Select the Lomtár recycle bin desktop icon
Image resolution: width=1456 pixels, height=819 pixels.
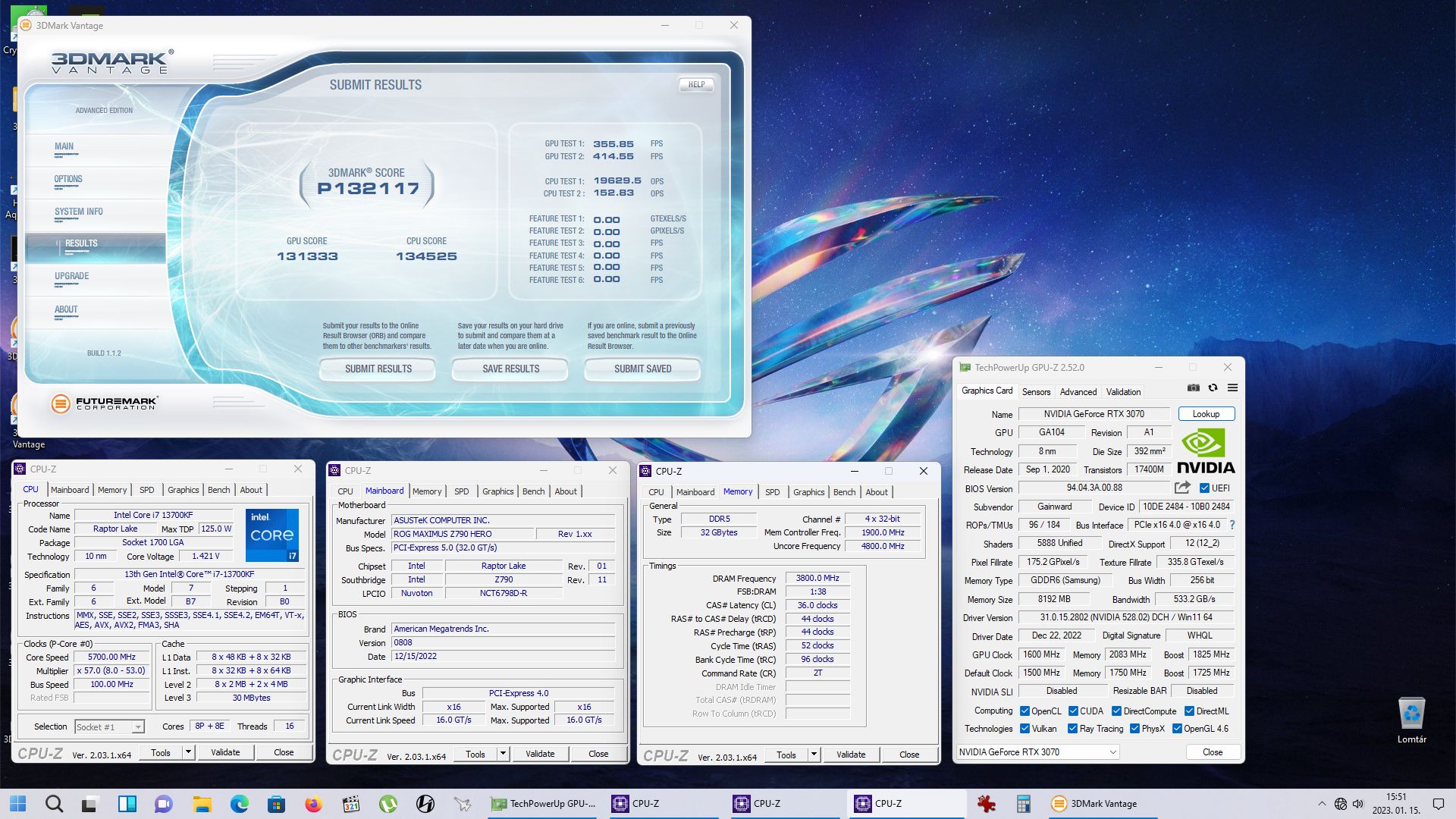(1411, 720)
